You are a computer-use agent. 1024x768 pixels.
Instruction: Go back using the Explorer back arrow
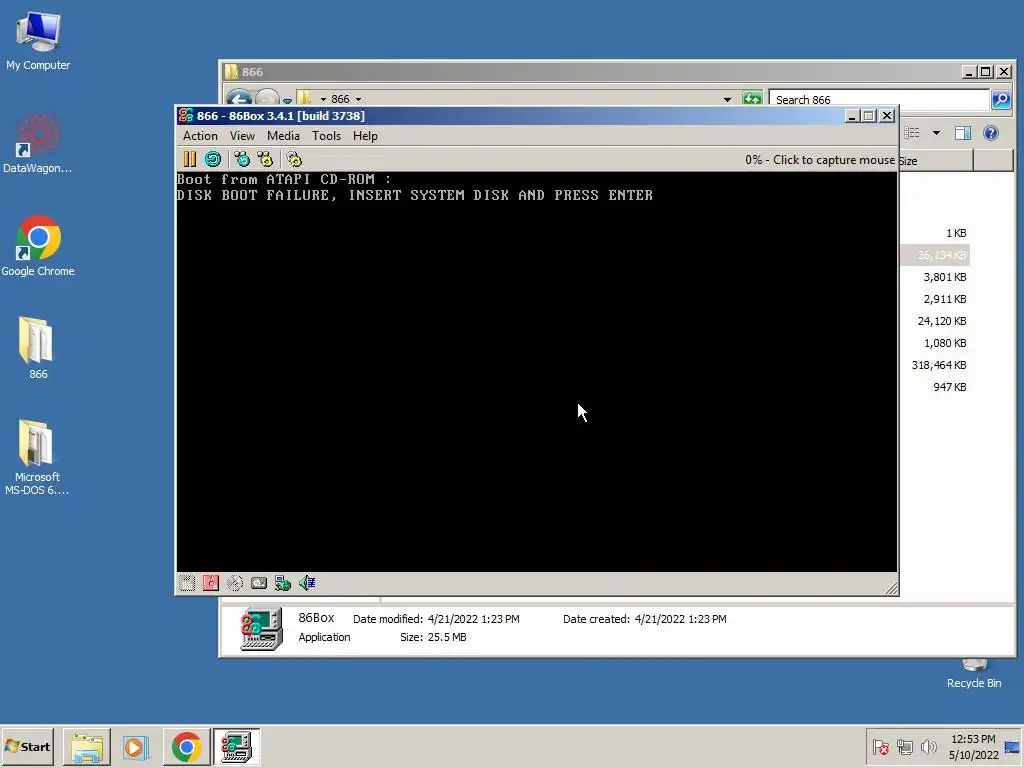pyautogui.click(x=240, y=98)
